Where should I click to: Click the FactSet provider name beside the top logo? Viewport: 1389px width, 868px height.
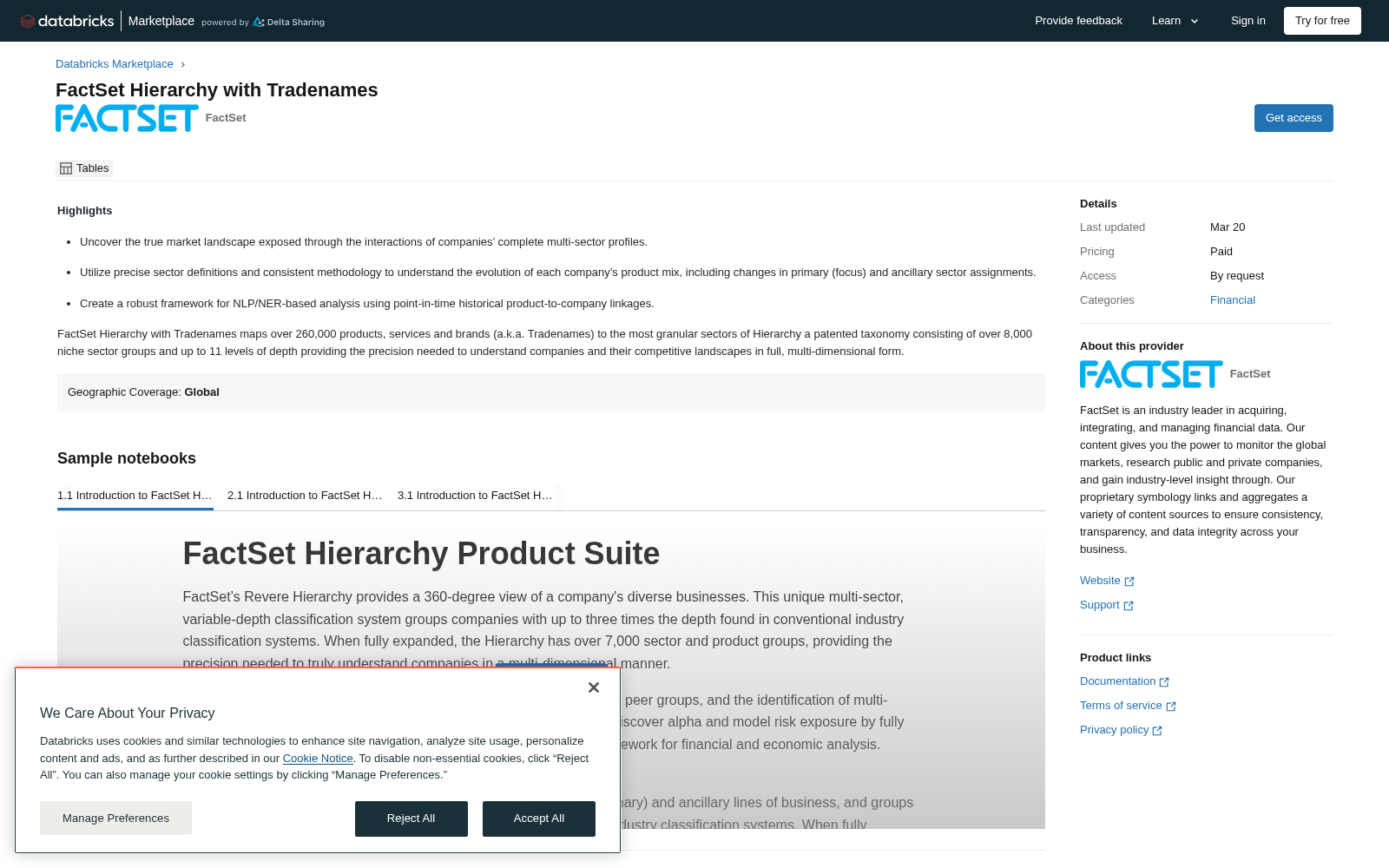[x=226, y=118]
